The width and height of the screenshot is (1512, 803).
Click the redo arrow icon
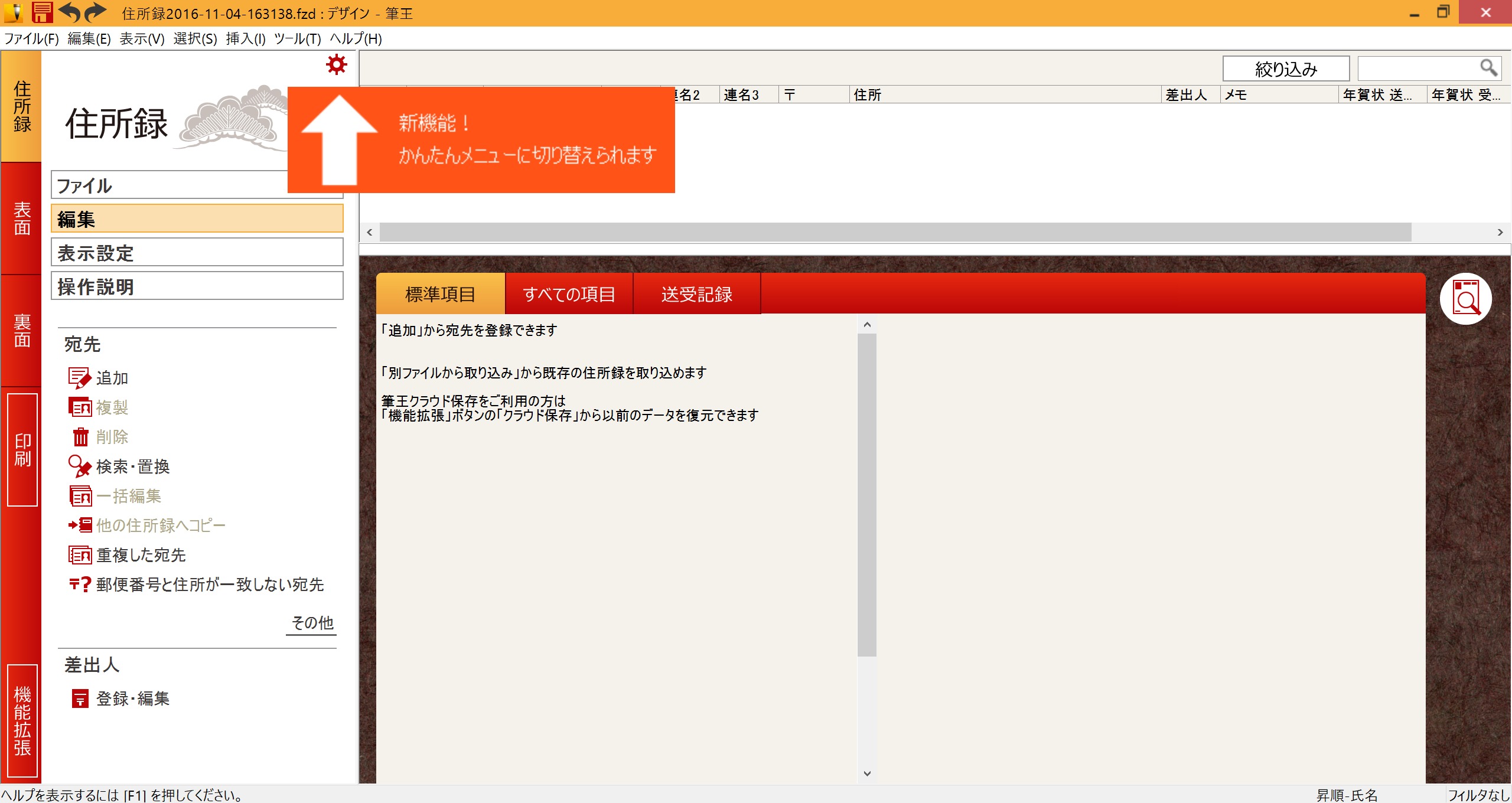click(x=95, y=12)
